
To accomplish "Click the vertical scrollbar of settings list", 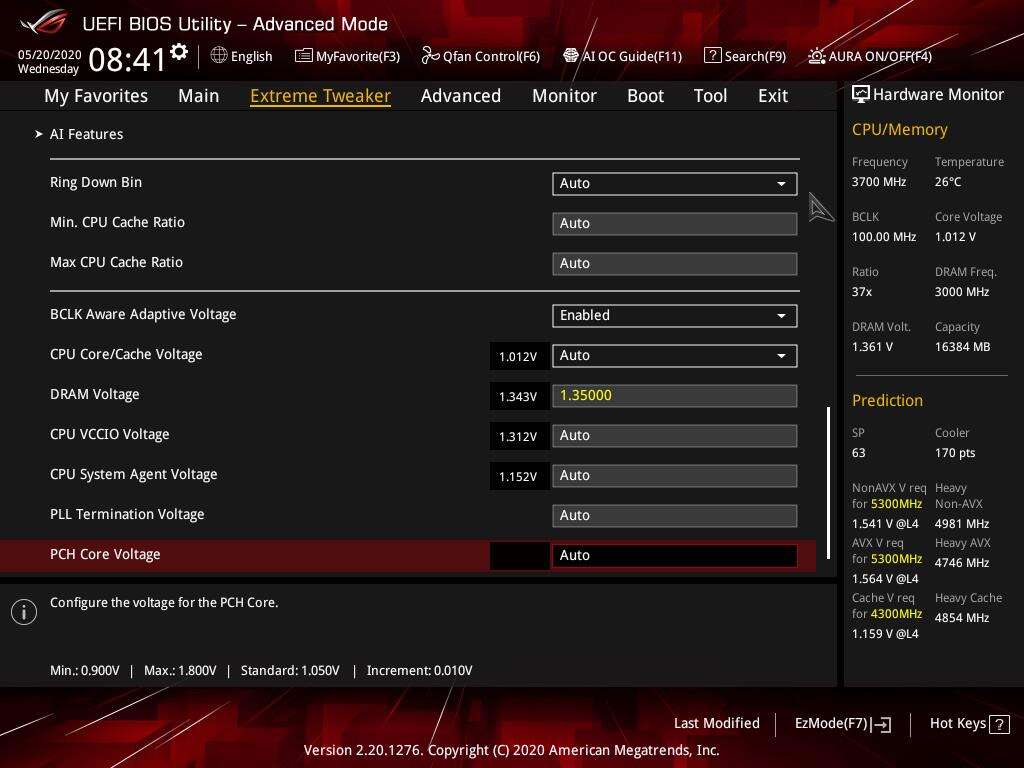I will click(x=828, y=470).
